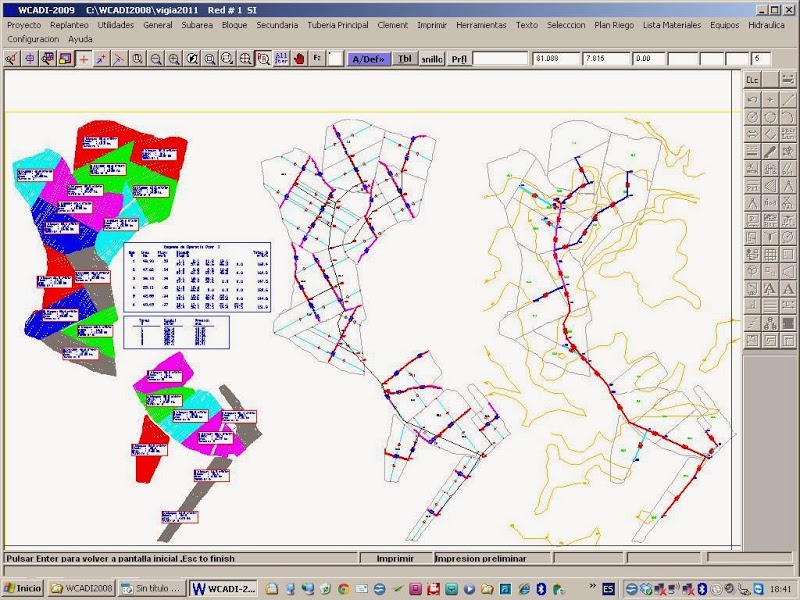Select the diagonal line drawing tool
Viewport: 800px width, 600px height.
(x=788, y=99)
